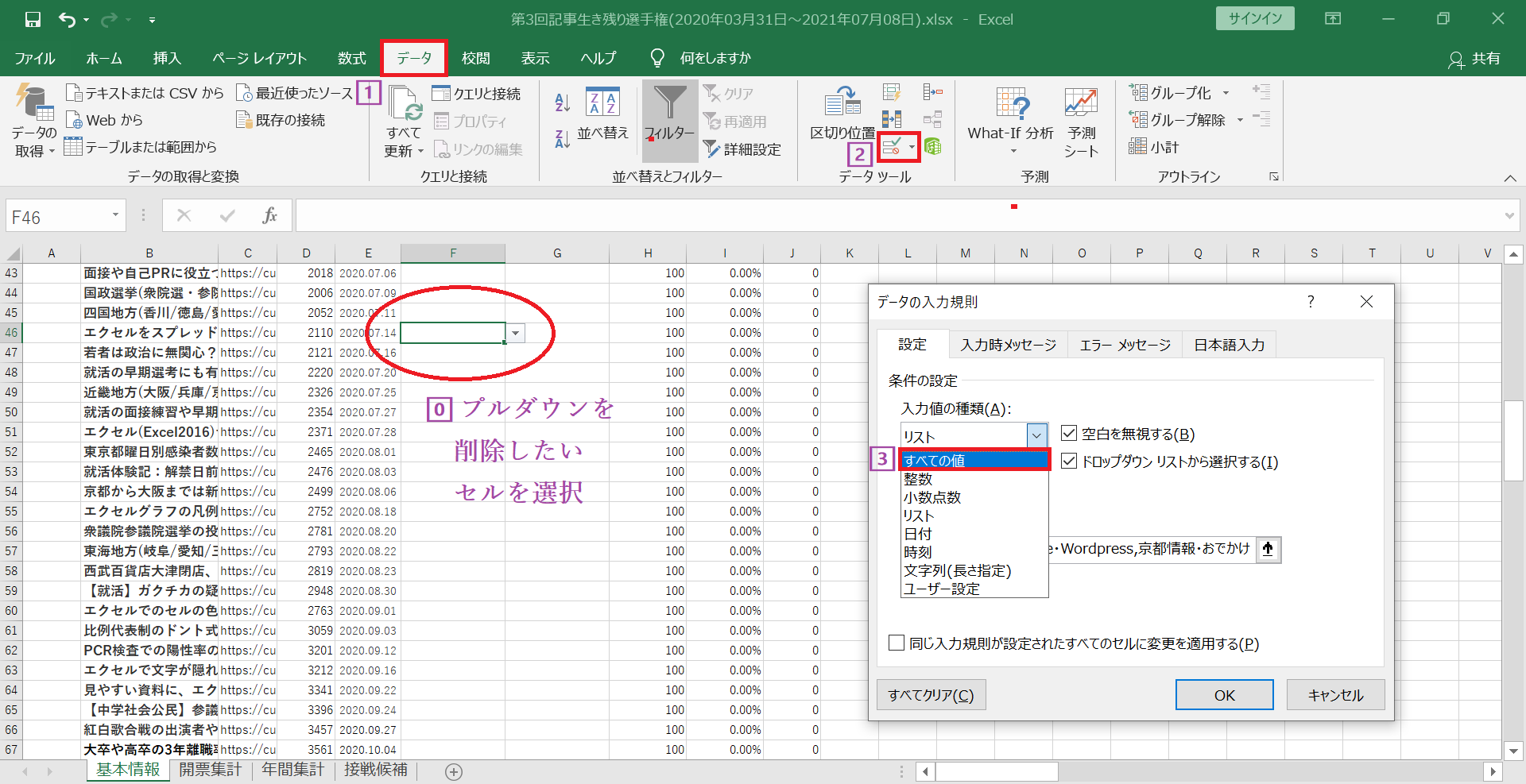
Task: Toggle ドロップダウン リストから選択する checkbox
Action: tap(1069, 462)
